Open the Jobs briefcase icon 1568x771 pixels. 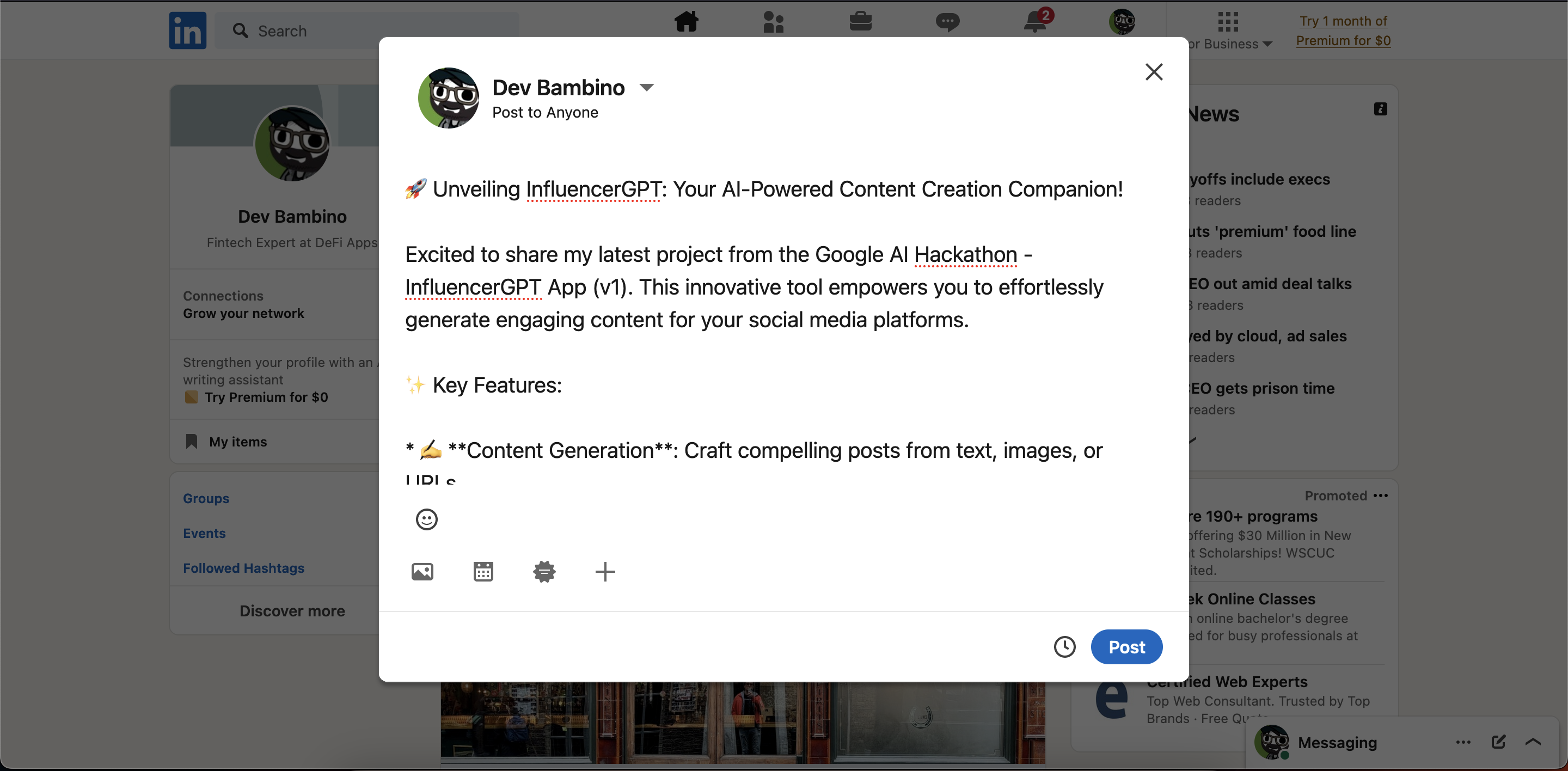(x=861, y=22)
